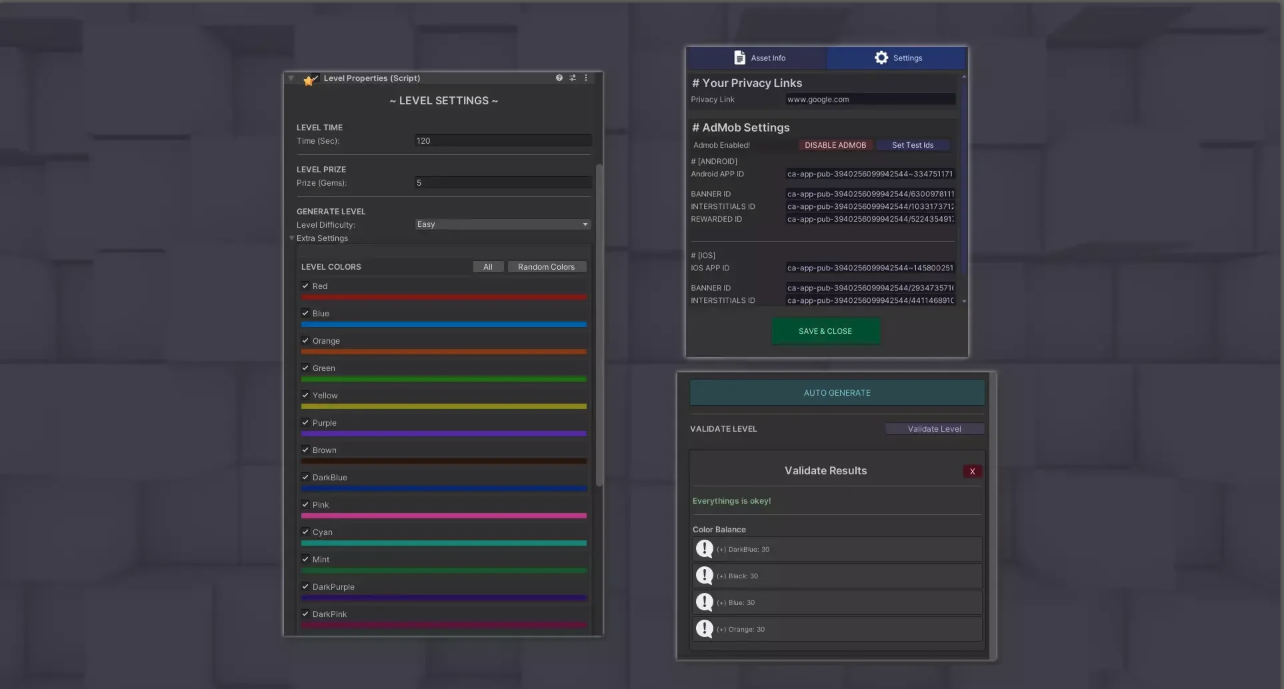Click the Random Colors button
1284x689 pixels.
click(x=547, y=267)
